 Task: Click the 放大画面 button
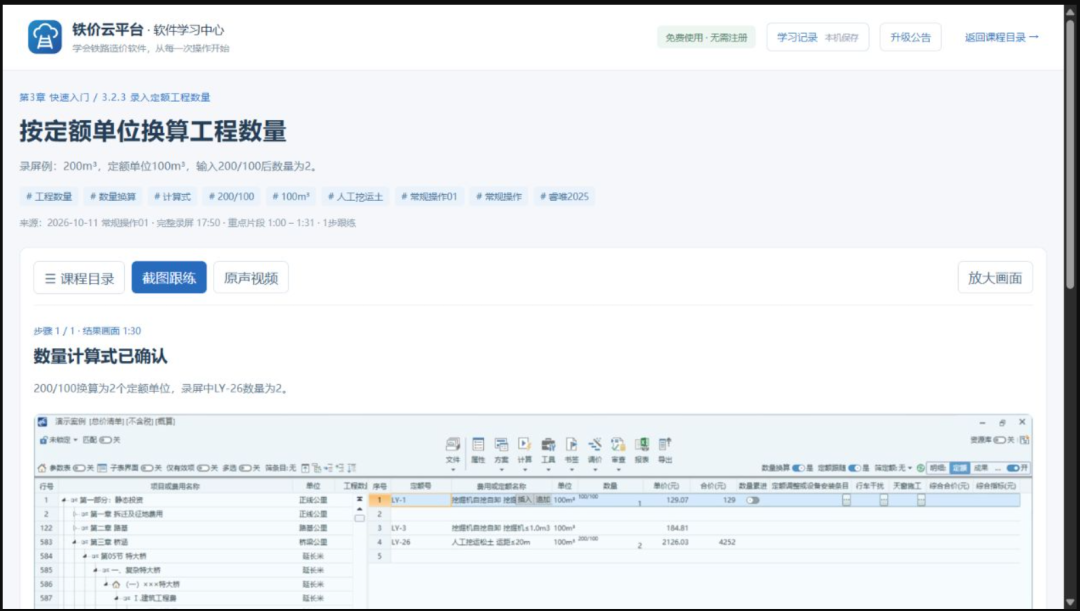pos(995,278)
